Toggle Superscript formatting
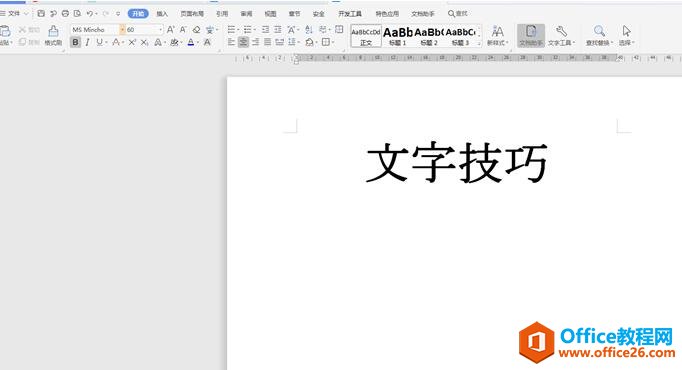The image size is (682, 370). [x=132, y=42]
